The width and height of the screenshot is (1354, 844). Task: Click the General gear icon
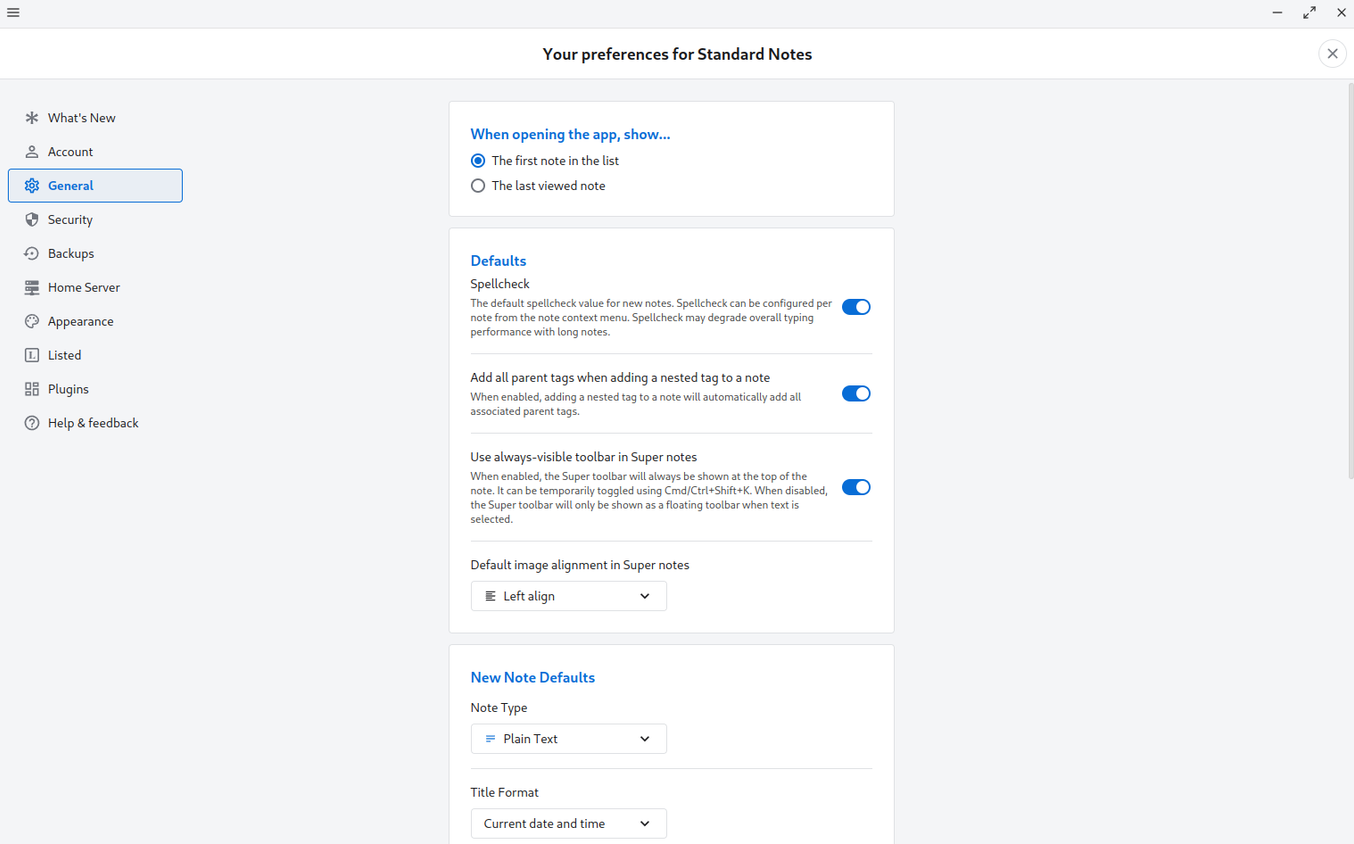tap(32, 186)
